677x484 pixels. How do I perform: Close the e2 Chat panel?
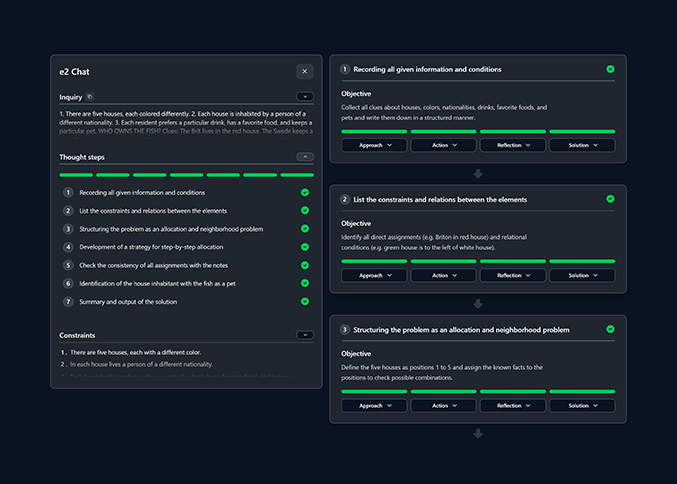(305, 72)
